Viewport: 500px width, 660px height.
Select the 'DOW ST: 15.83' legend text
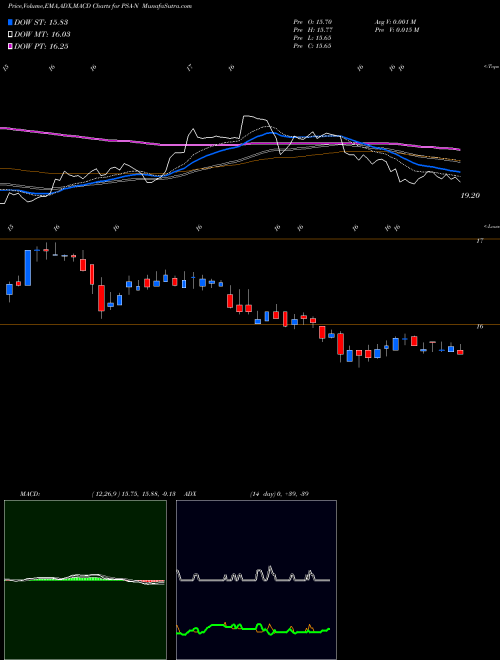(41, 22)
